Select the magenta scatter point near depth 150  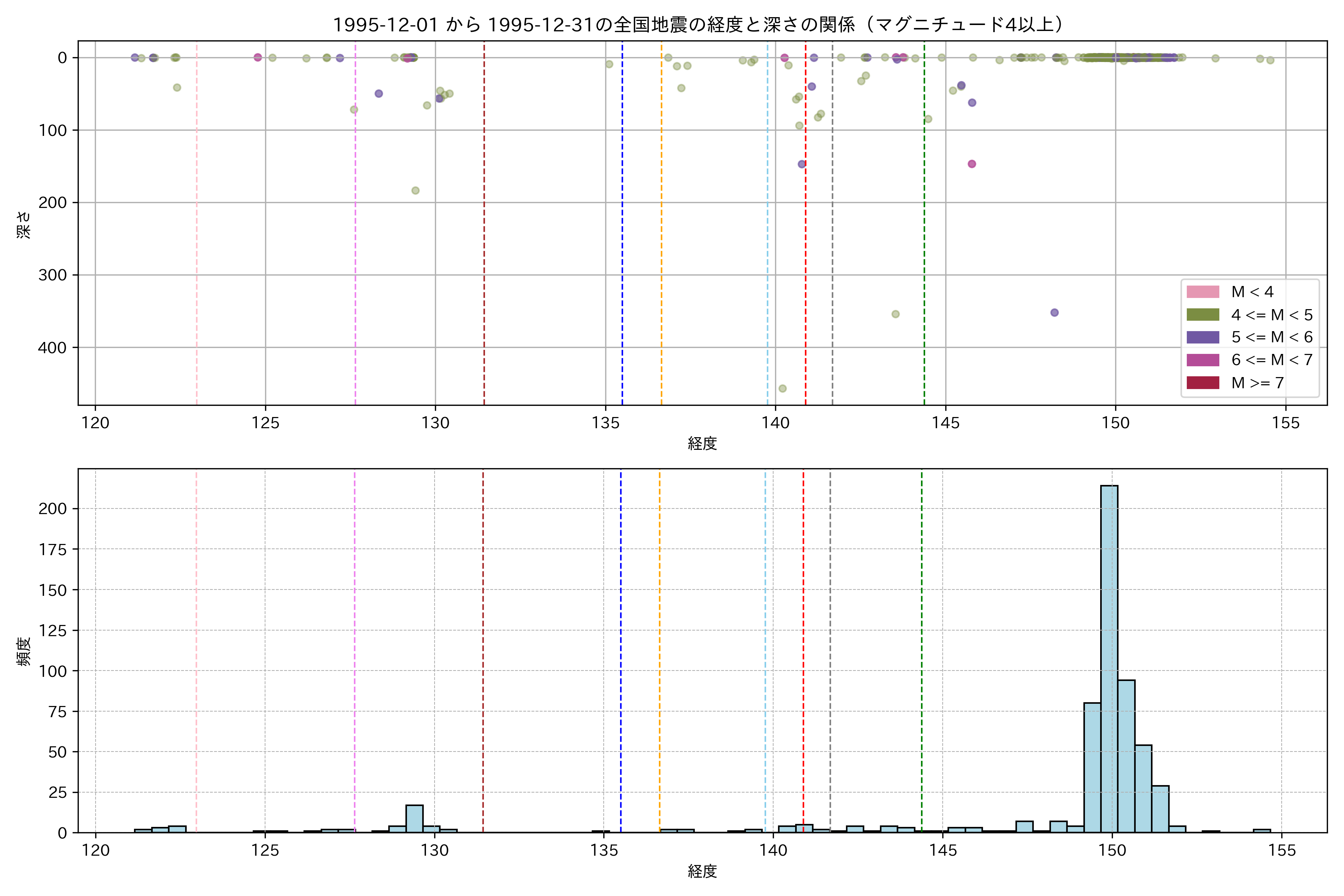pos(971,164)
